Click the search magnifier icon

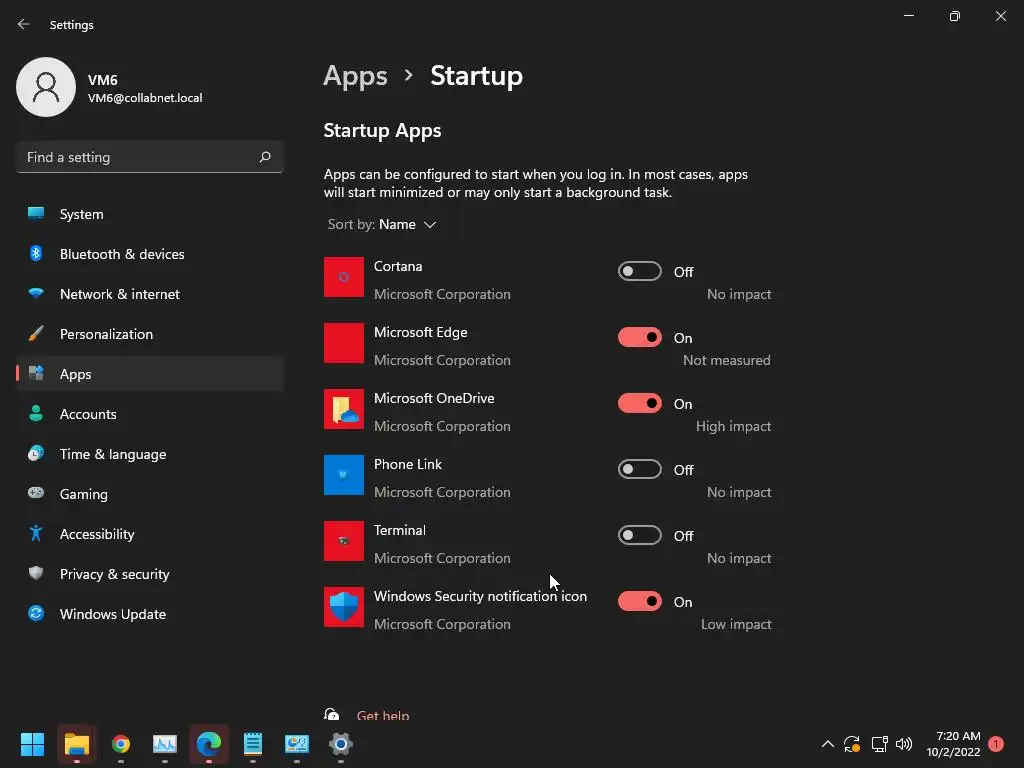point(264,157)
